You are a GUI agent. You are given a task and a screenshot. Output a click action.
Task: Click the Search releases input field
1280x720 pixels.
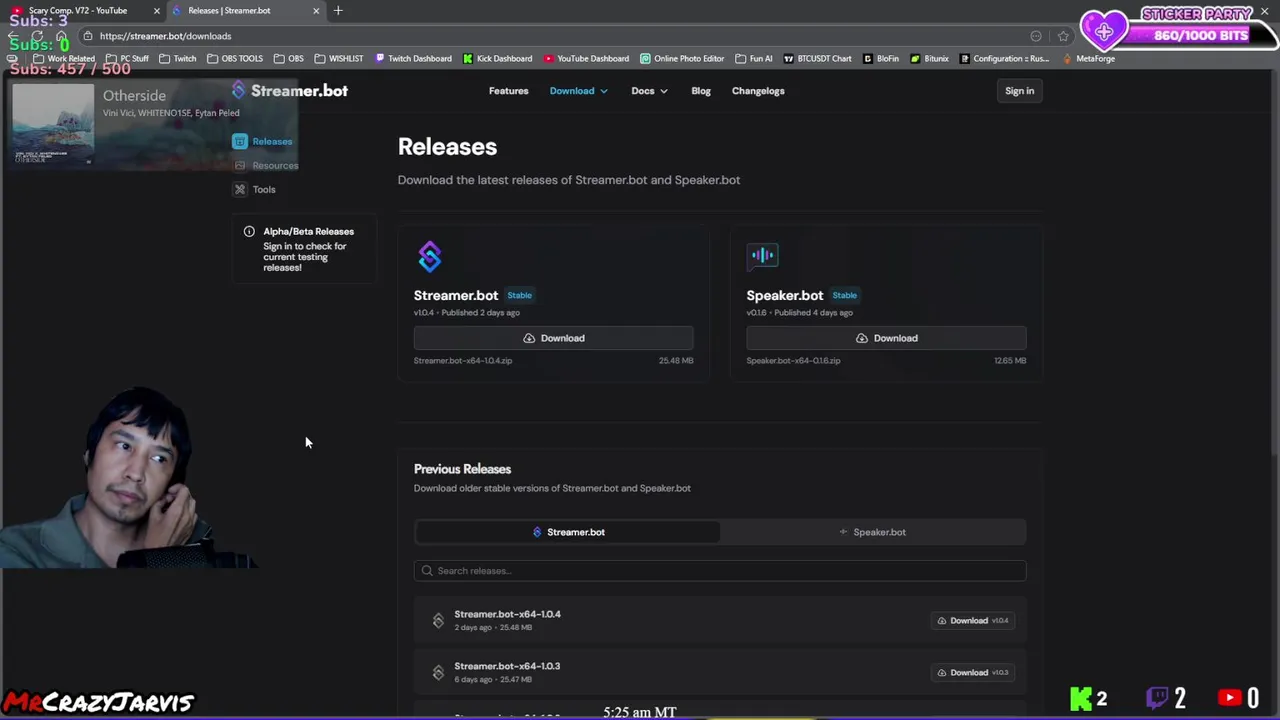point(720,571)
